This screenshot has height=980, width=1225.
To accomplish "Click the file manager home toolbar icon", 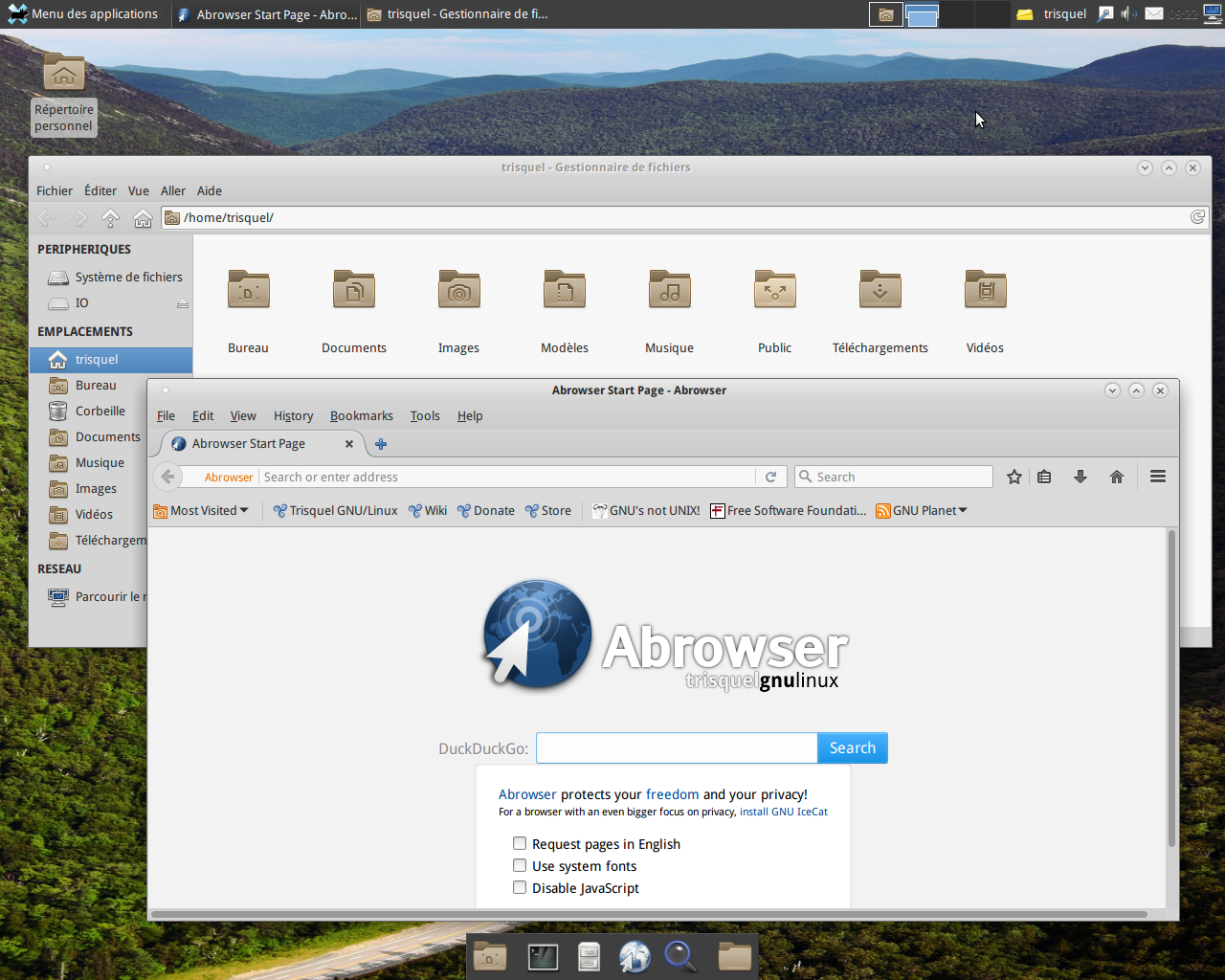I will point(143,218).
